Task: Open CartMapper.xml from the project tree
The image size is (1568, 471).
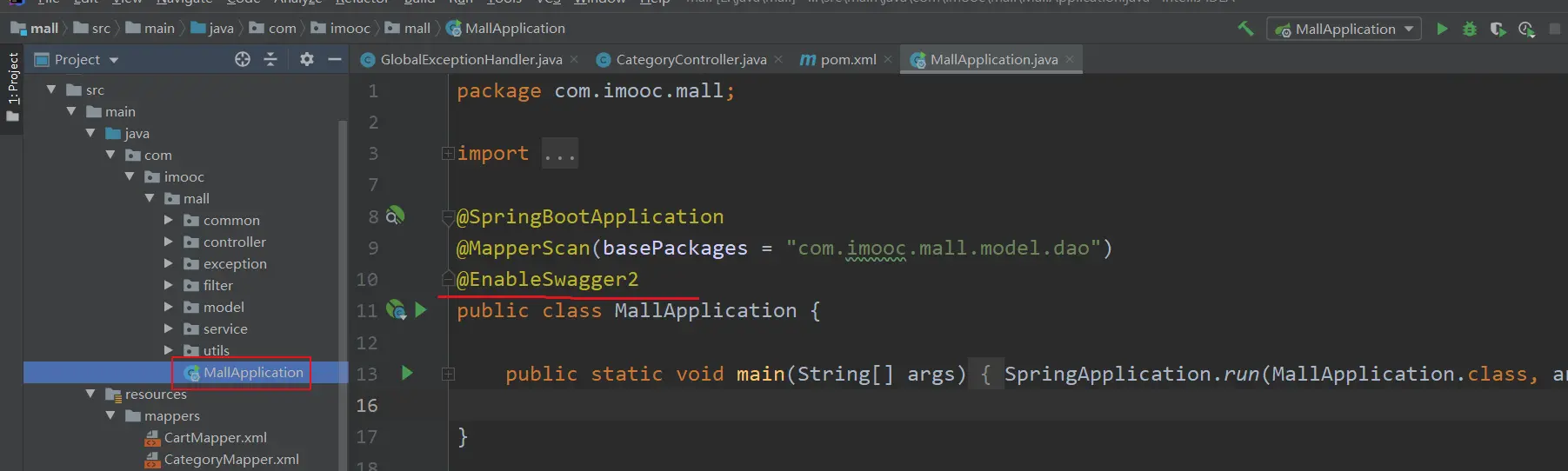Action: tap(215, 437)
